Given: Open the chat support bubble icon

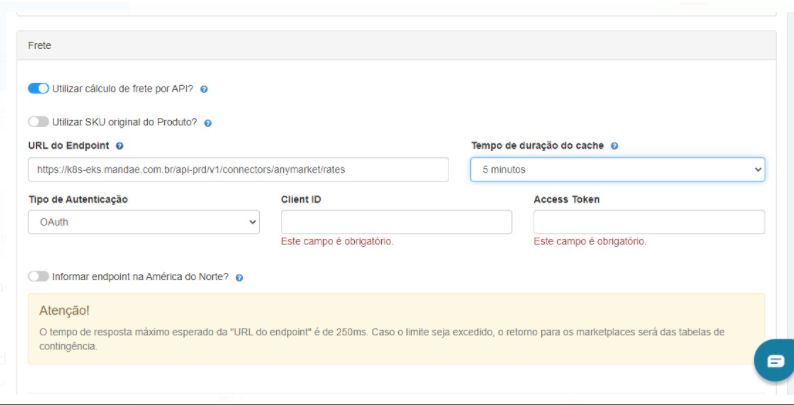Looking at the screenshot, I should pos(775,361).
